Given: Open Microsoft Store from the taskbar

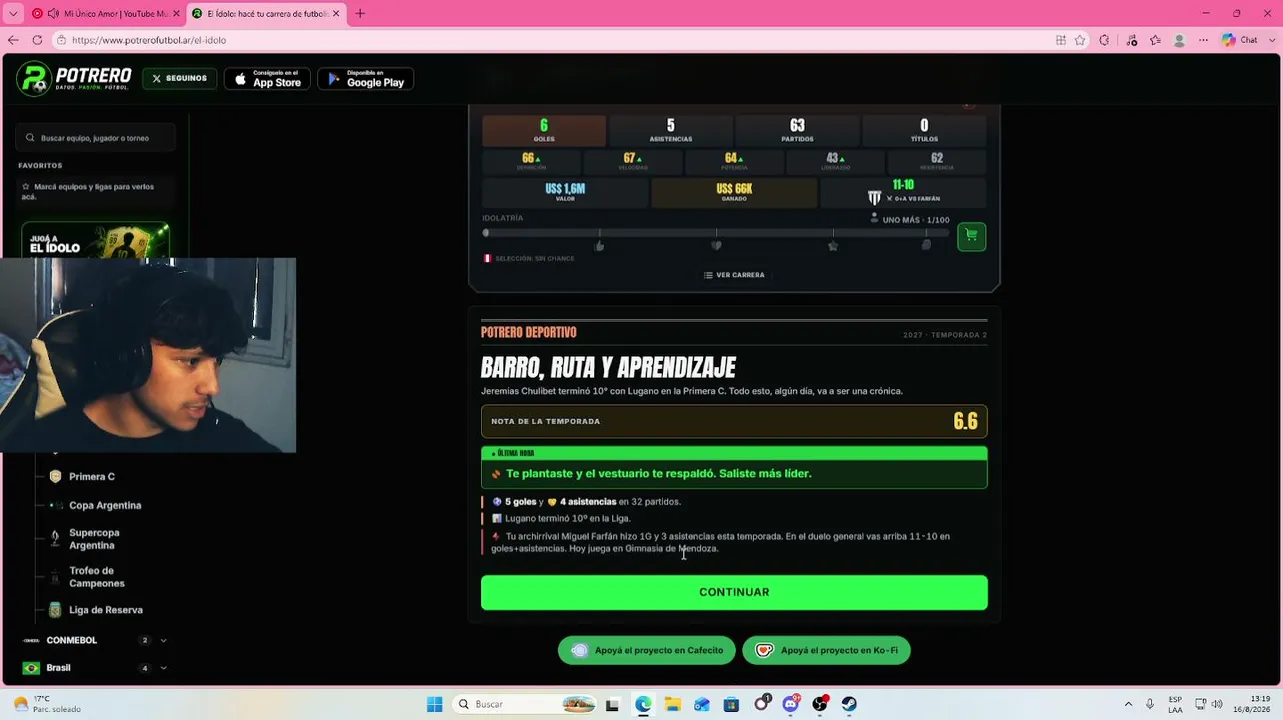Looking at the screenshot, I should pos(731,704).
